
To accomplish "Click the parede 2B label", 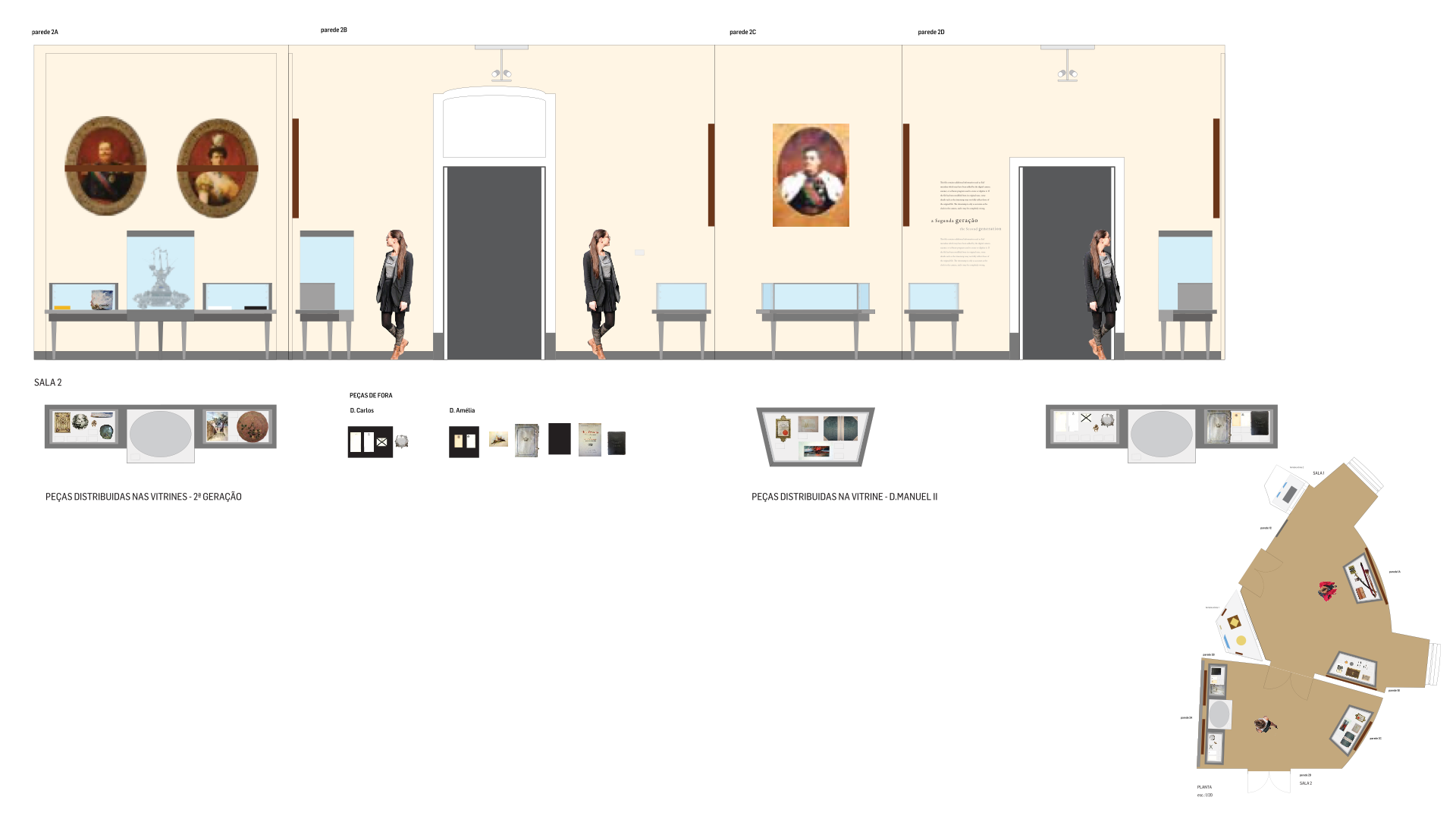I will click(334, 30).
